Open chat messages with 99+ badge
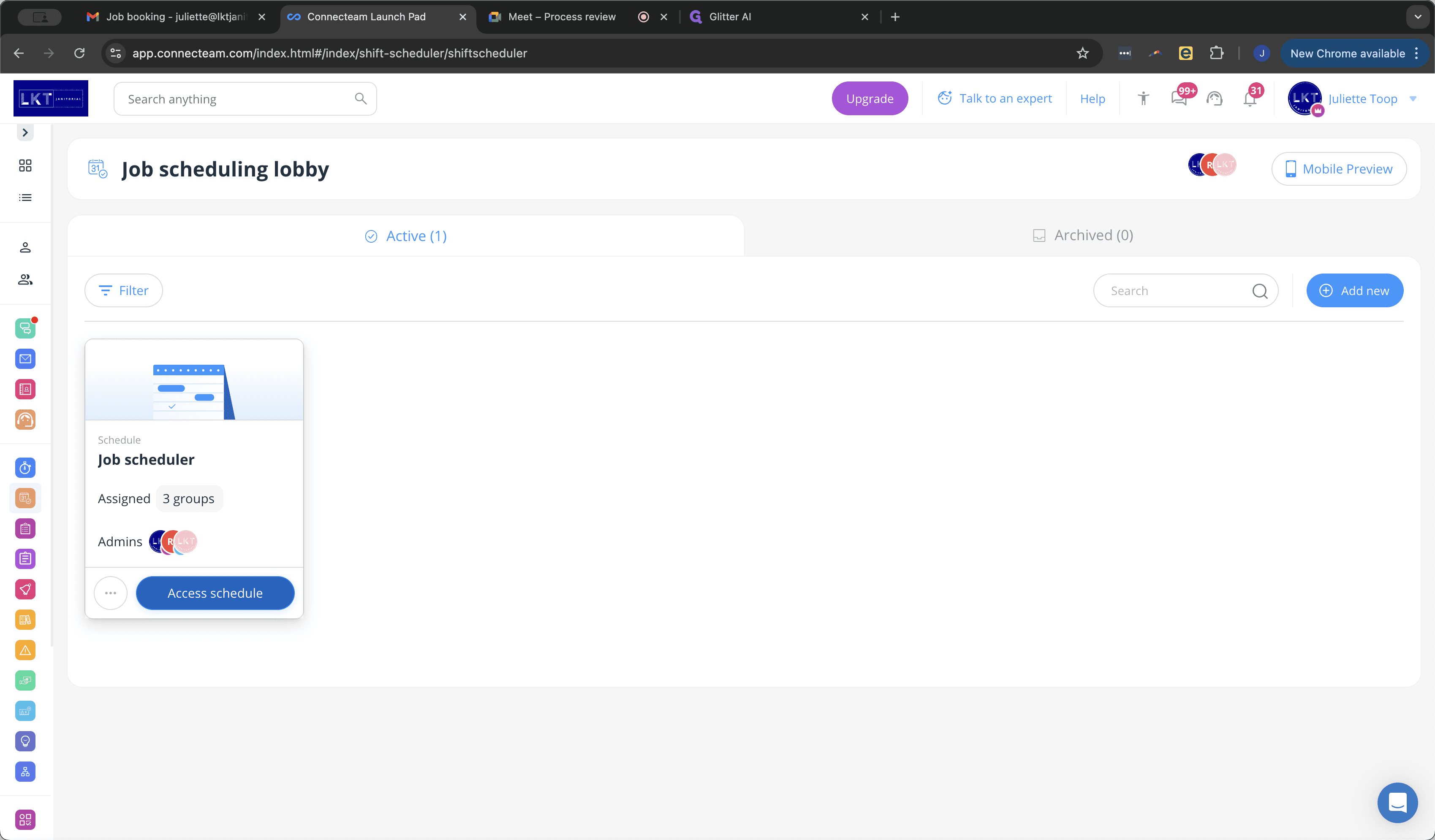1435x840 pixels. pyautogui.click(x=1180, y=98)
